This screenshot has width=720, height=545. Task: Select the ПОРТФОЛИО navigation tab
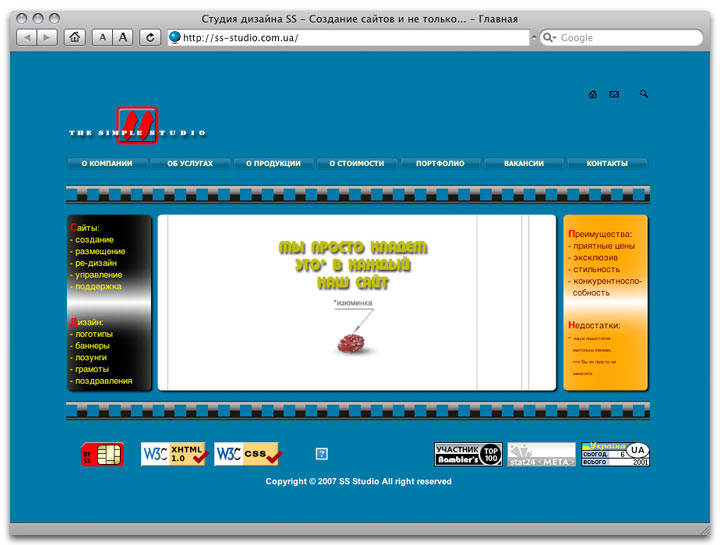[440, 164]
